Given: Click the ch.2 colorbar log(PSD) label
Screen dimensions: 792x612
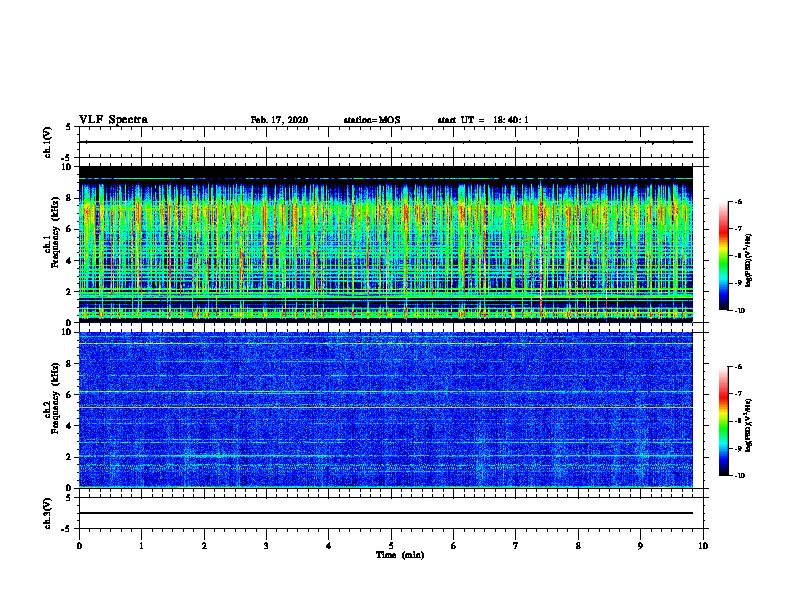Looking at the screenshot, I should click(748, 426).
